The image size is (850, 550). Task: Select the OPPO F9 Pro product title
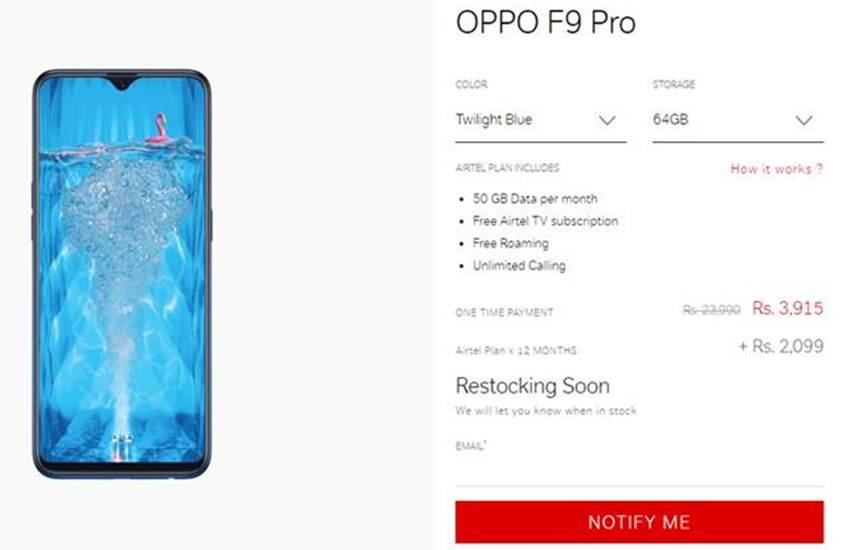coord(545,23)
